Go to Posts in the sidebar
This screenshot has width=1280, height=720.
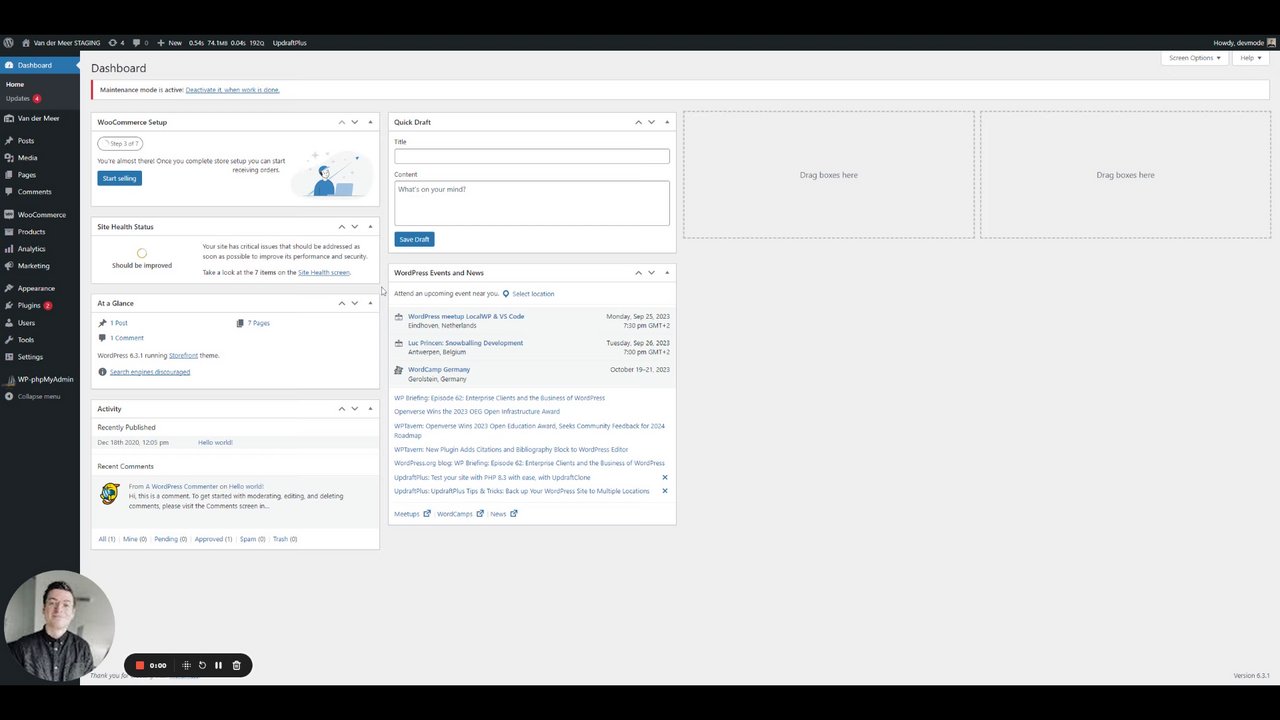[x=25, y=141]
